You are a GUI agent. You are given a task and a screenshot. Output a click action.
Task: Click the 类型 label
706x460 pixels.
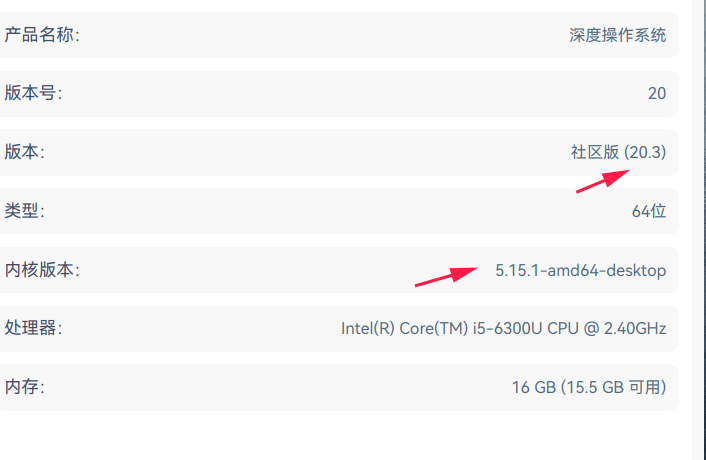pos(26,211)
